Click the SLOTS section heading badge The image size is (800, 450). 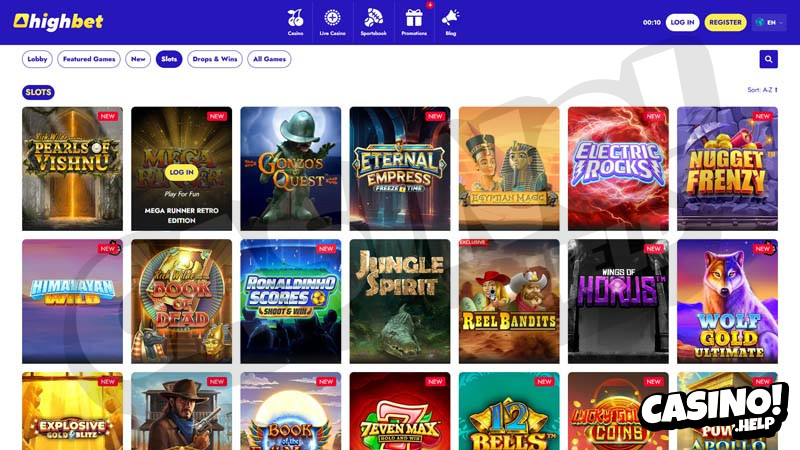[38, 92]
